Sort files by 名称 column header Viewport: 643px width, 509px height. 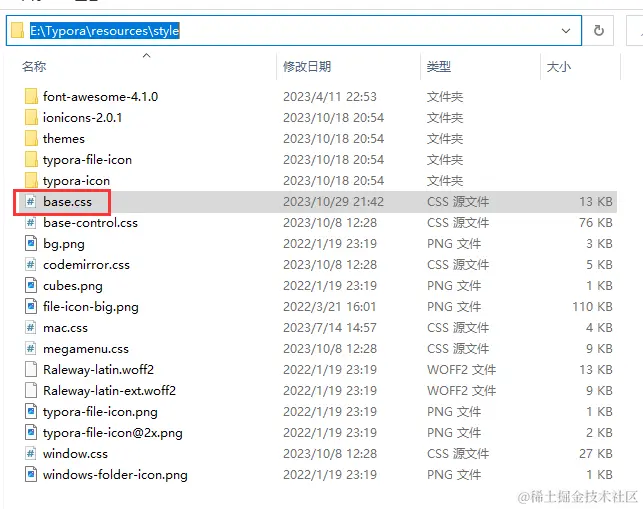(34, 66)
